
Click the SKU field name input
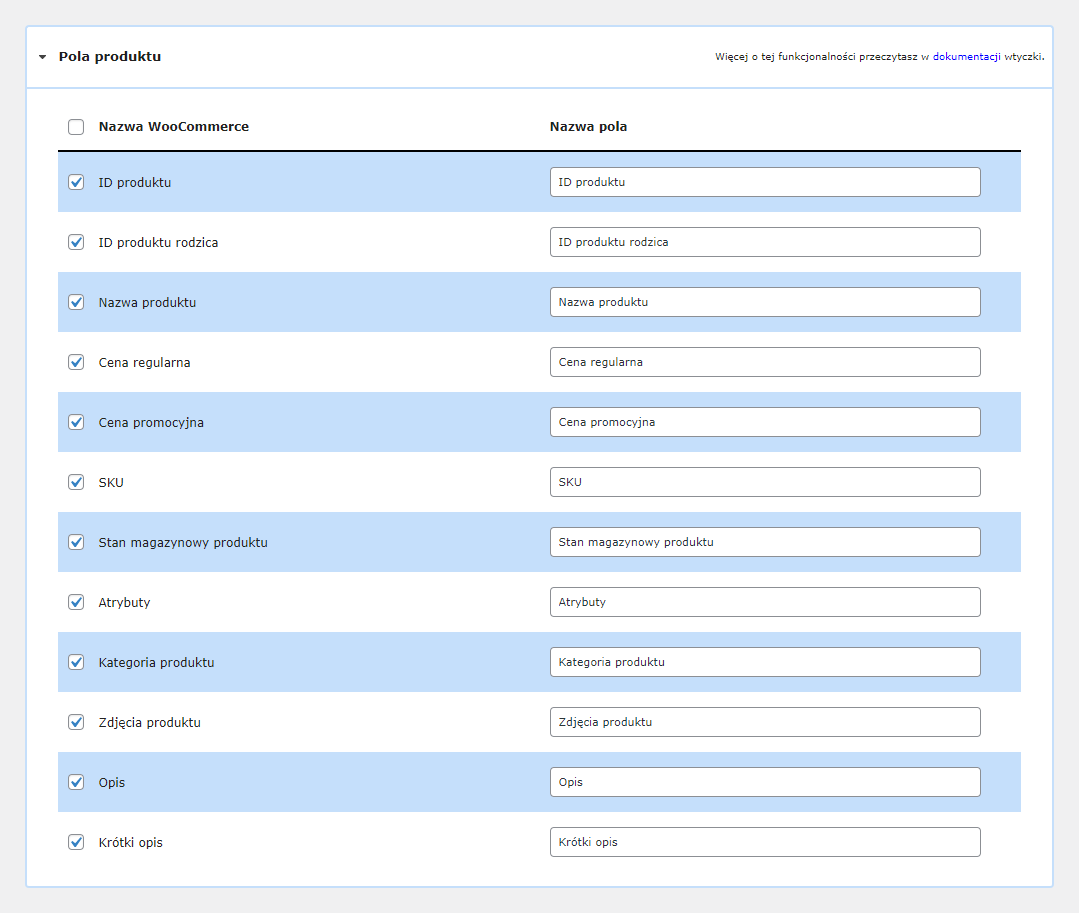(764, 482)
